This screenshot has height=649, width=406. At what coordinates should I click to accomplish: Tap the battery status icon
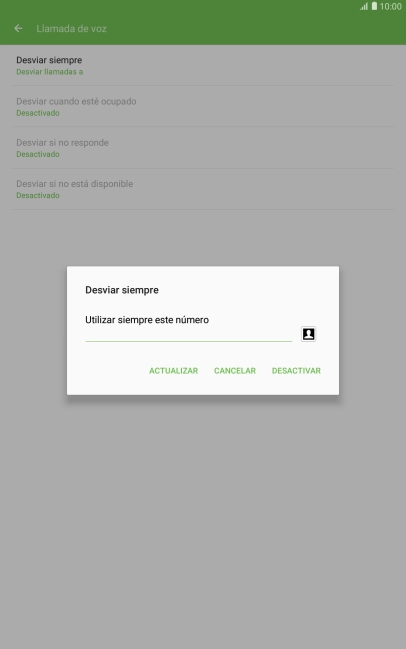pos(374,6)
